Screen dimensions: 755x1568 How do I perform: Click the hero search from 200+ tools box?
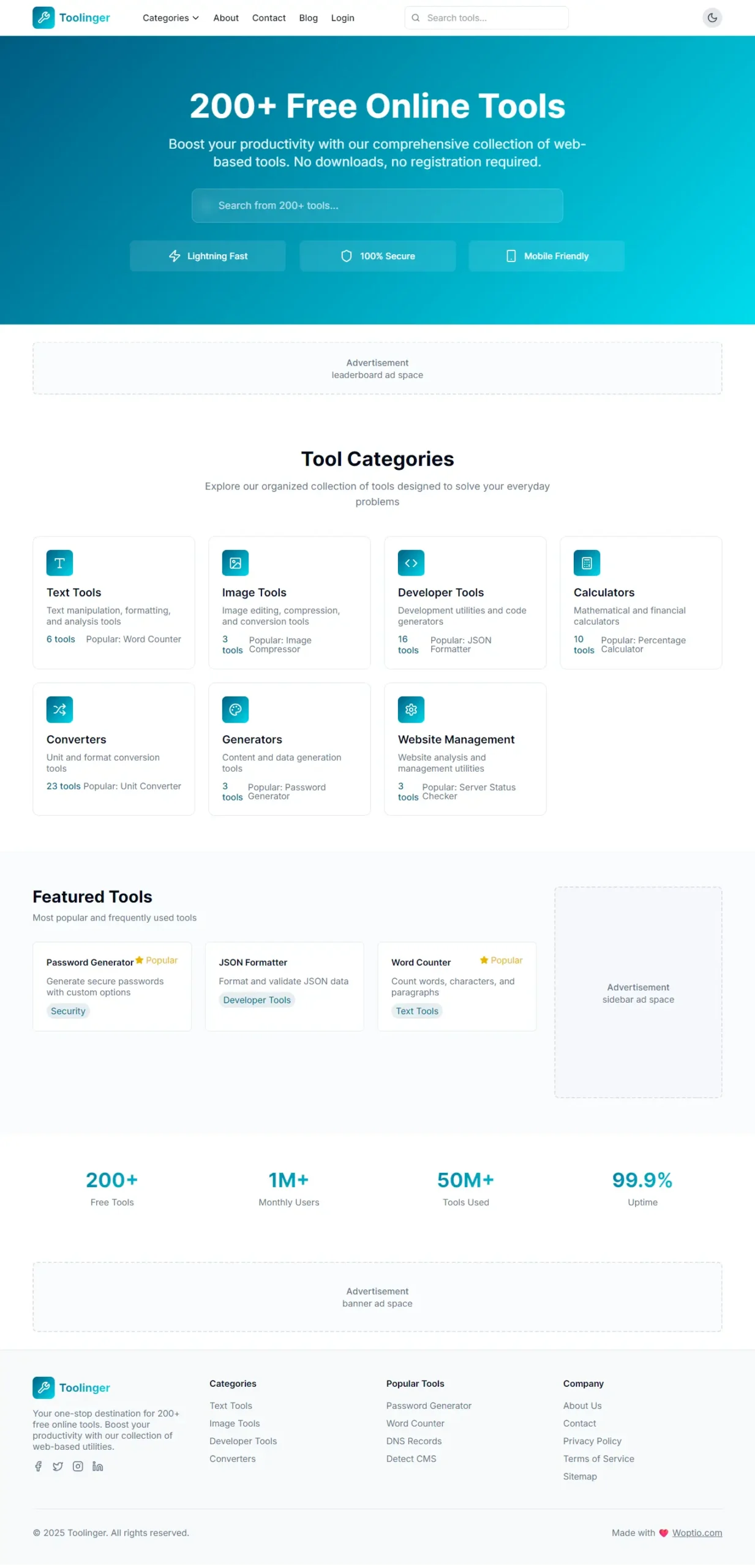377,205
